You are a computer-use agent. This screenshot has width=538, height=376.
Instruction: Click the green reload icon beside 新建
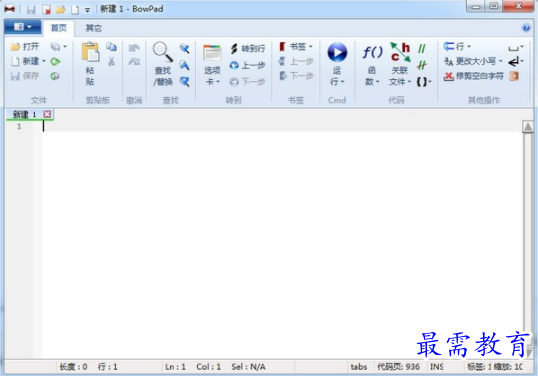coord(55,62)
